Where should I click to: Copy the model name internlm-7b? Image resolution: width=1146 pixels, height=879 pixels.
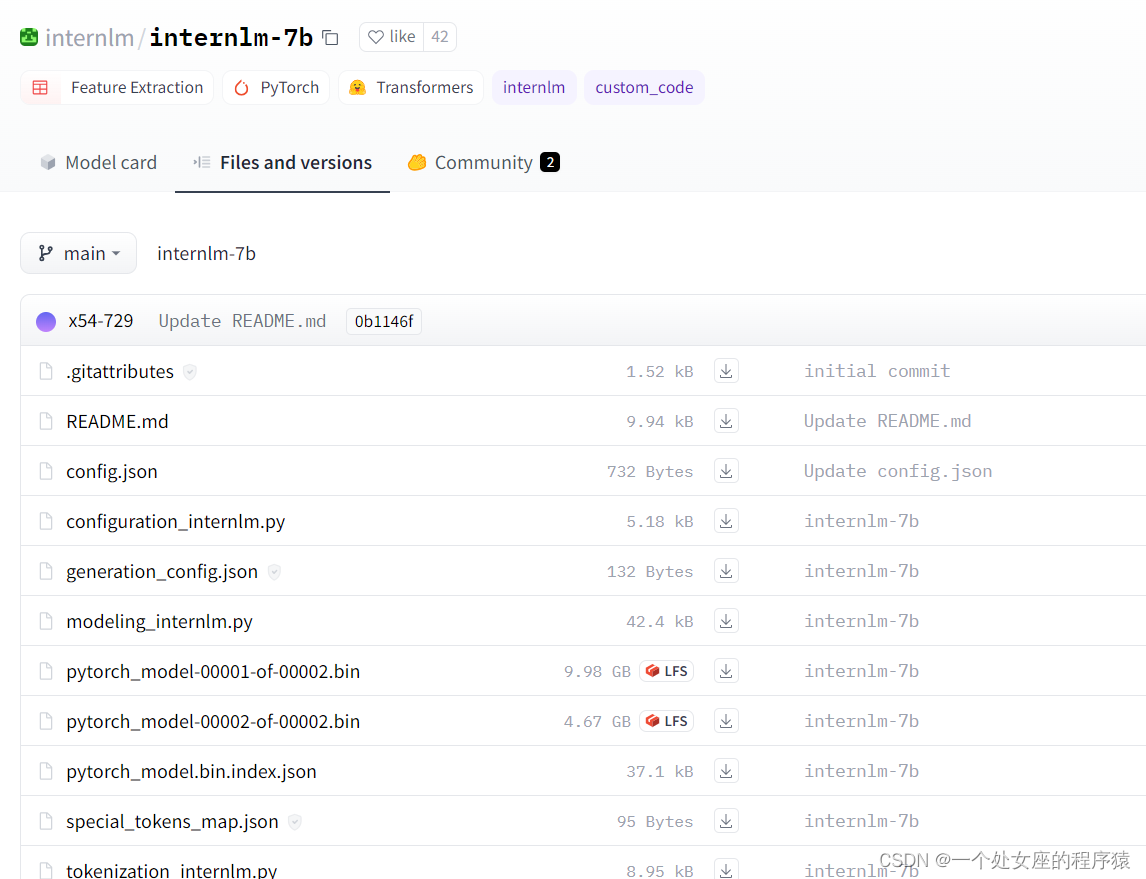[330, 37]
